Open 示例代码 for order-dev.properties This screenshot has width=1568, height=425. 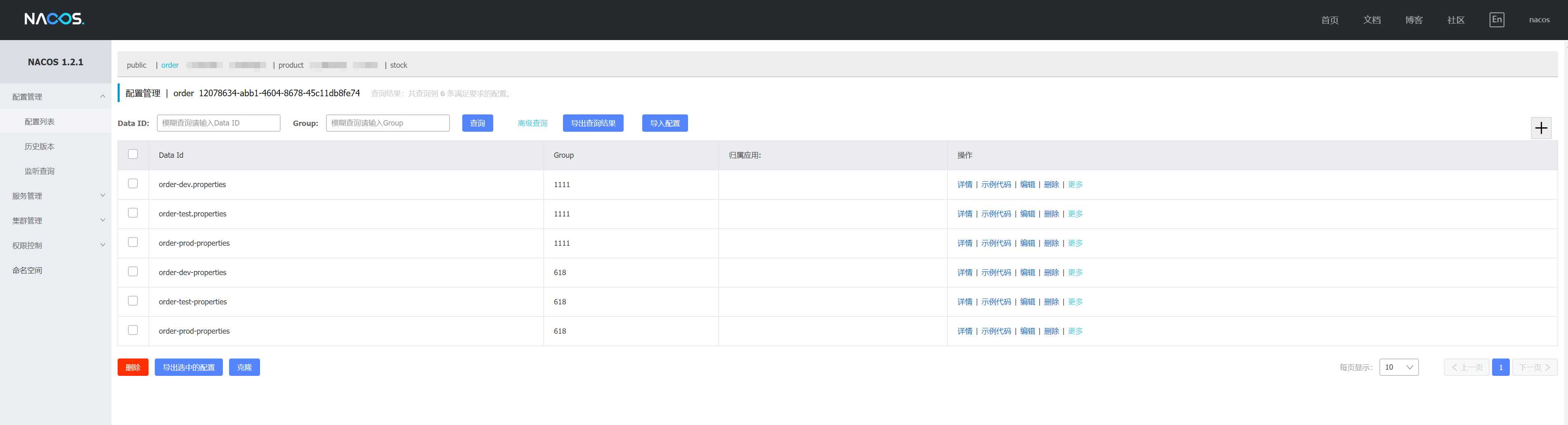[996, 185]
